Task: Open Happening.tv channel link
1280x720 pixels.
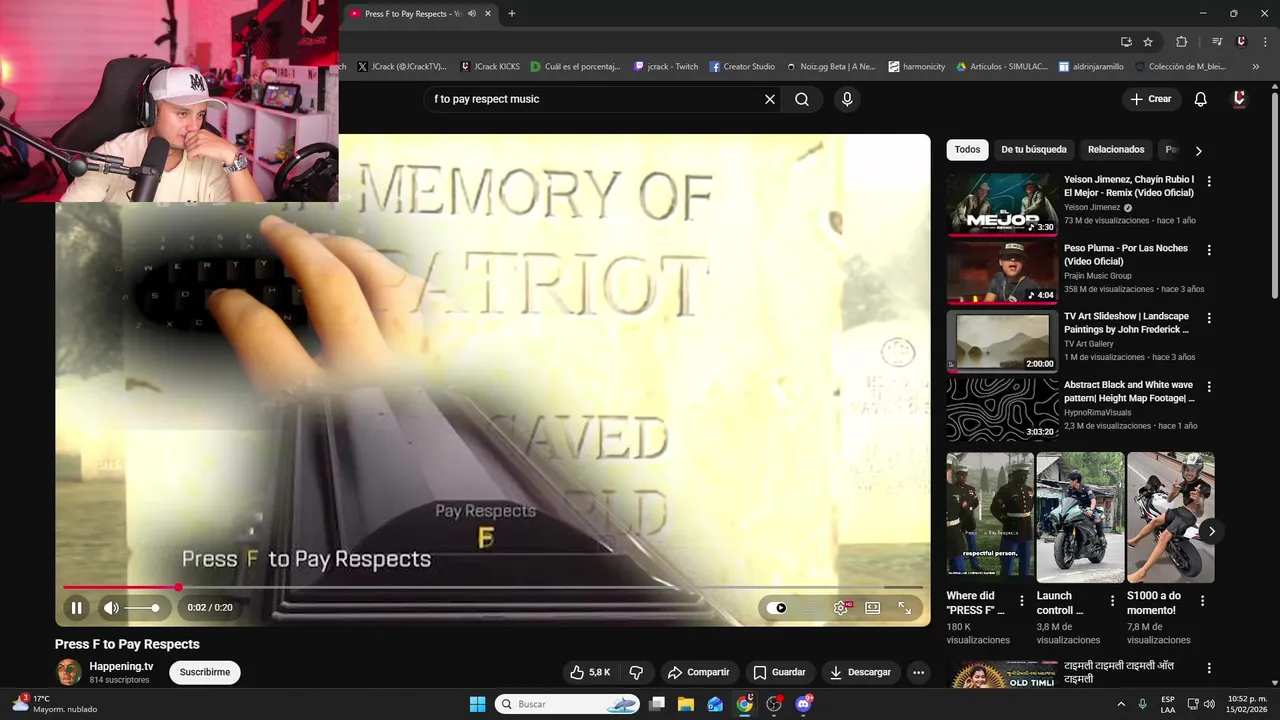Action: pyautogui.click(x=121, y=666)
